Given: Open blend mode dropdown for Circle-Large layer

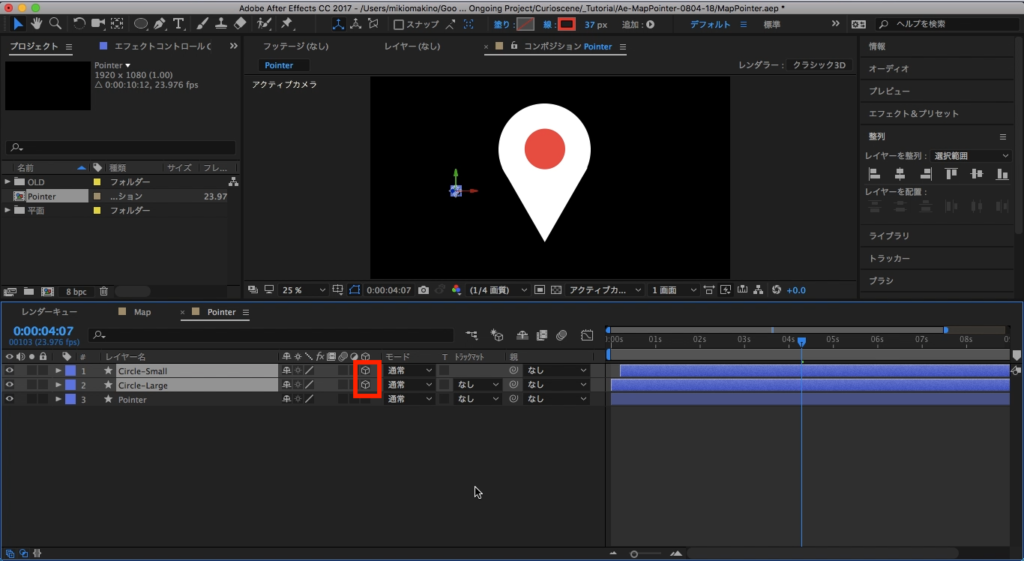Looking at the screenshot, I should coord(409,385).
